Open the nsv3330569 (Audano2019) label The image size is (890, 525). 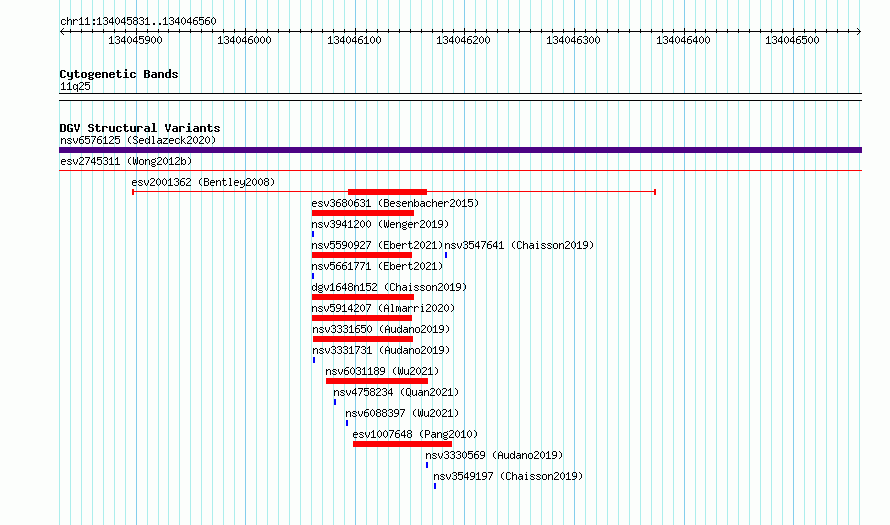[x=494, y=455]
